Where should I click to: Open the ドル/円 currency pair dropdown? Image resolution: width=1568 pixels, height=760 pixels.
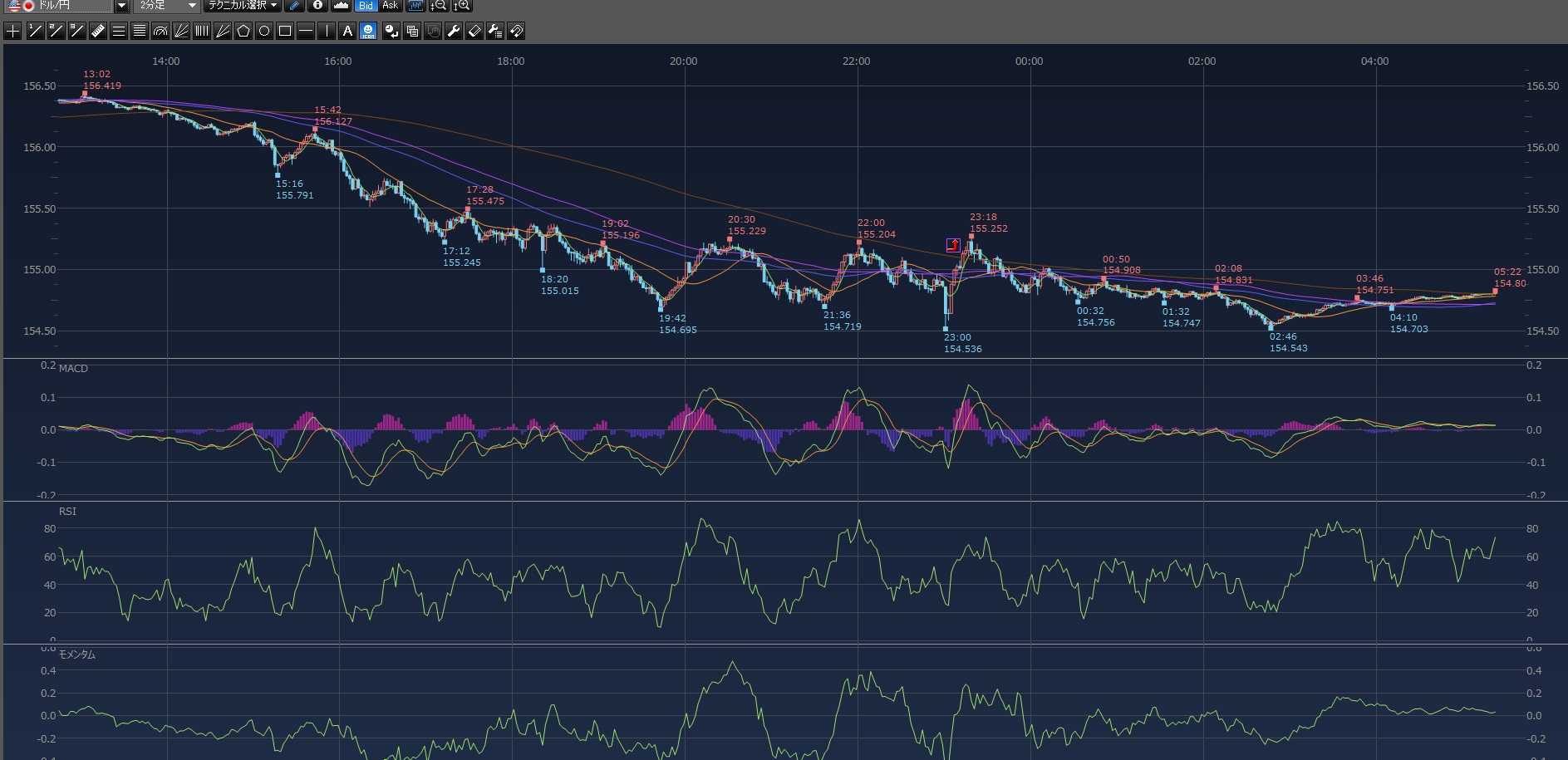(121, 6)
